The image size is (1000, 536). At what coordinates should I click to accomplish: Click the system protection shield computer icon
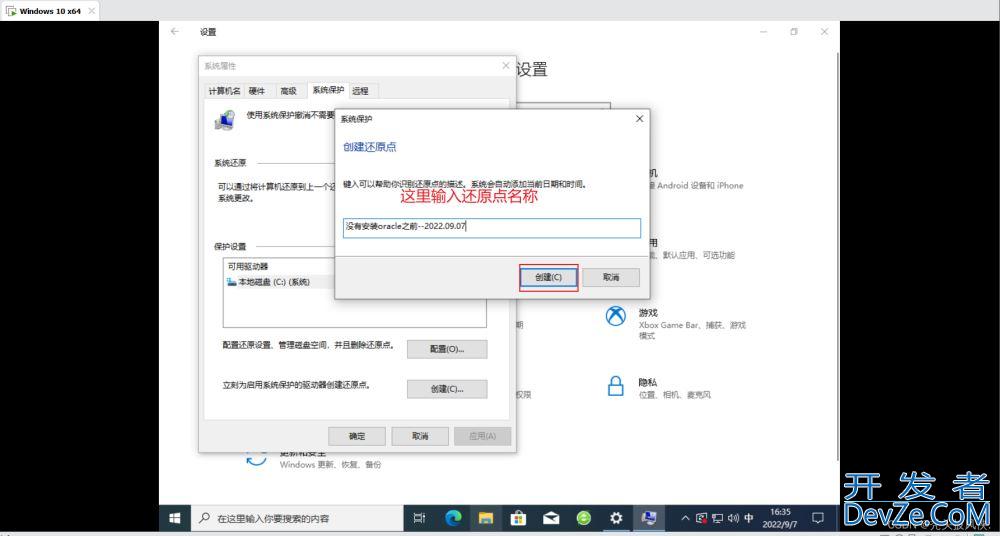click(x=224, y=120)
